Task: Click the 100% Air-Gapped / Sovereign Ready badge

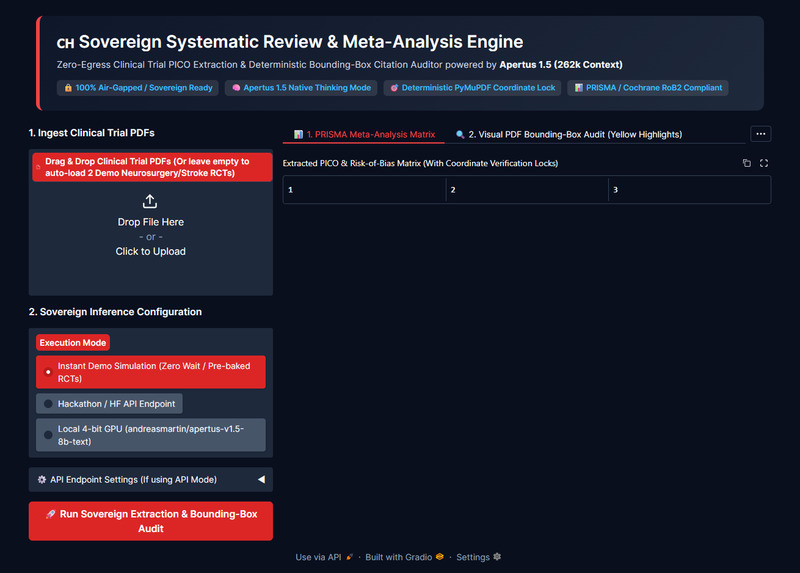Action: pos(138,88)
